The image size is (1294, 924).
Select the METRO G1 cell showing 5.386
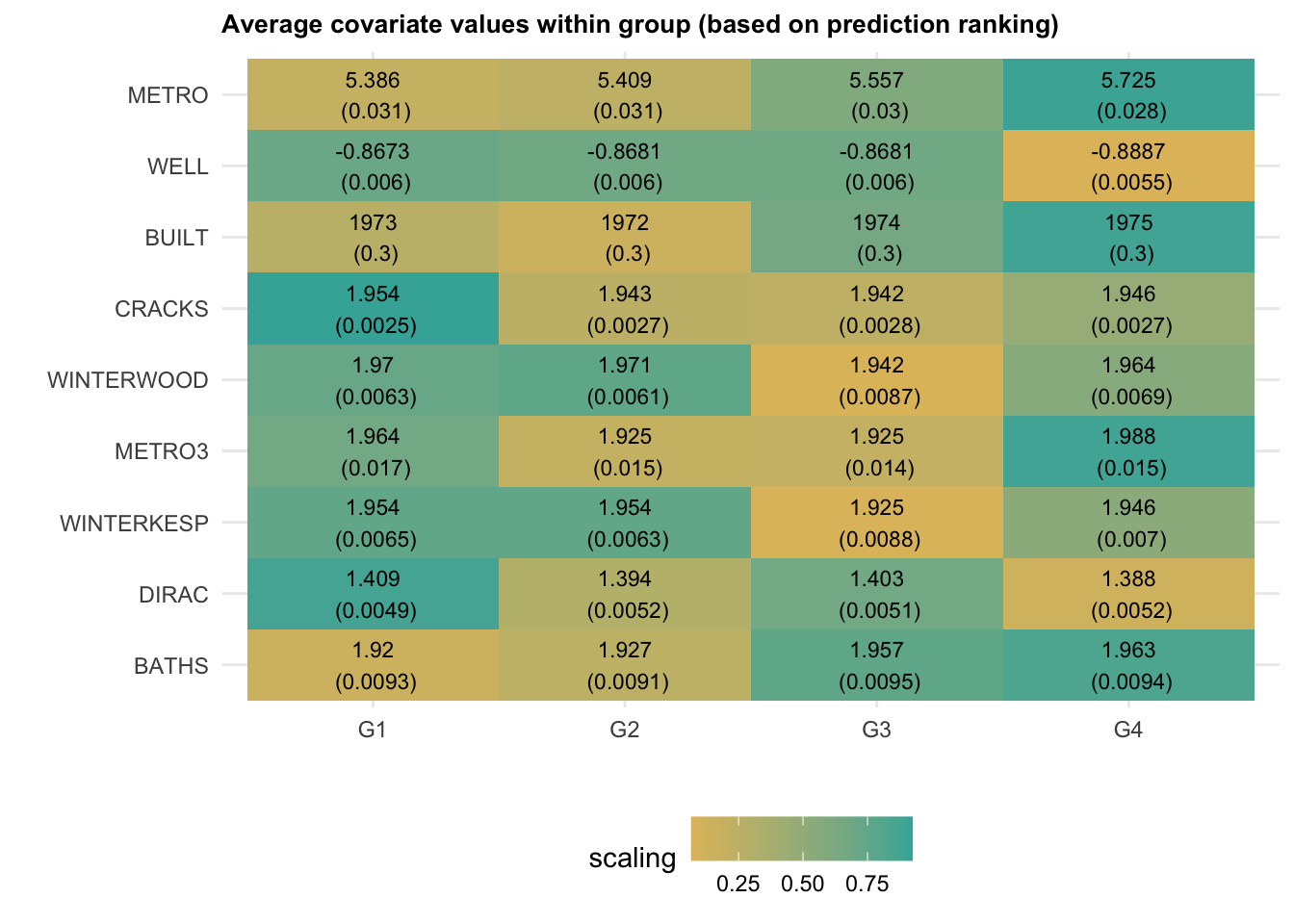374,95
